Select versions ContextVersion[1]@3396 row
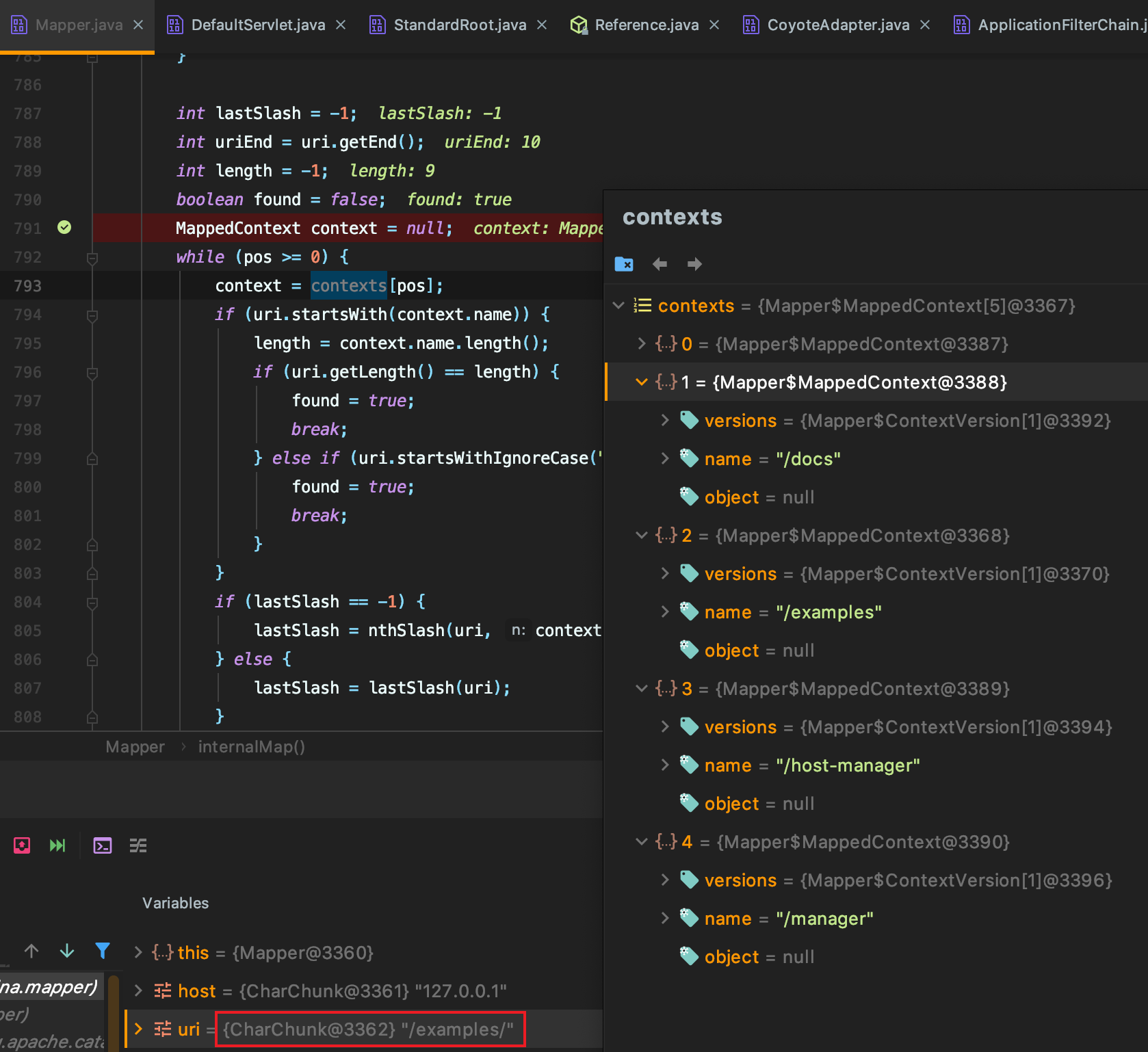Viewport: 1148px width, 1052px height. [876, 880]
